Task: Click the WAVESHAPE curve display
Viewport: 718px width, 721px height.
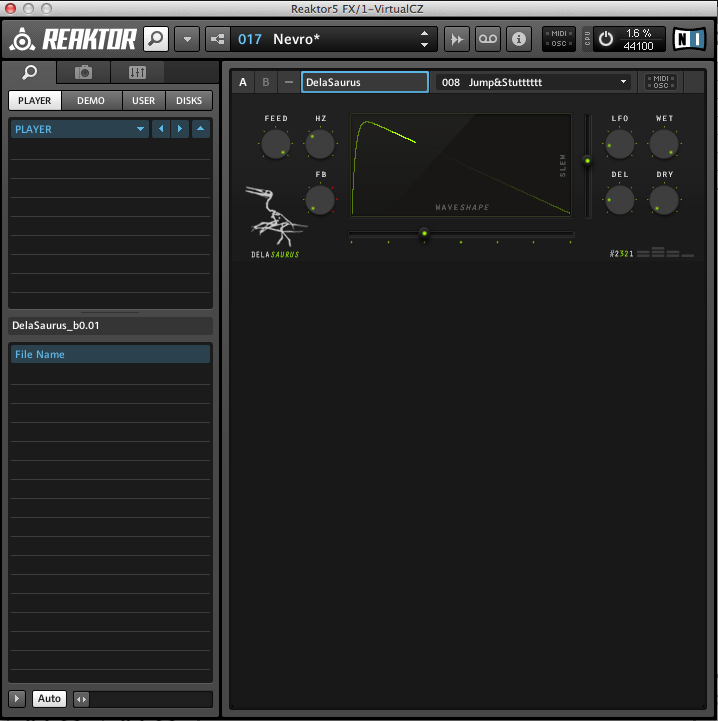Action: pos(461,165)
